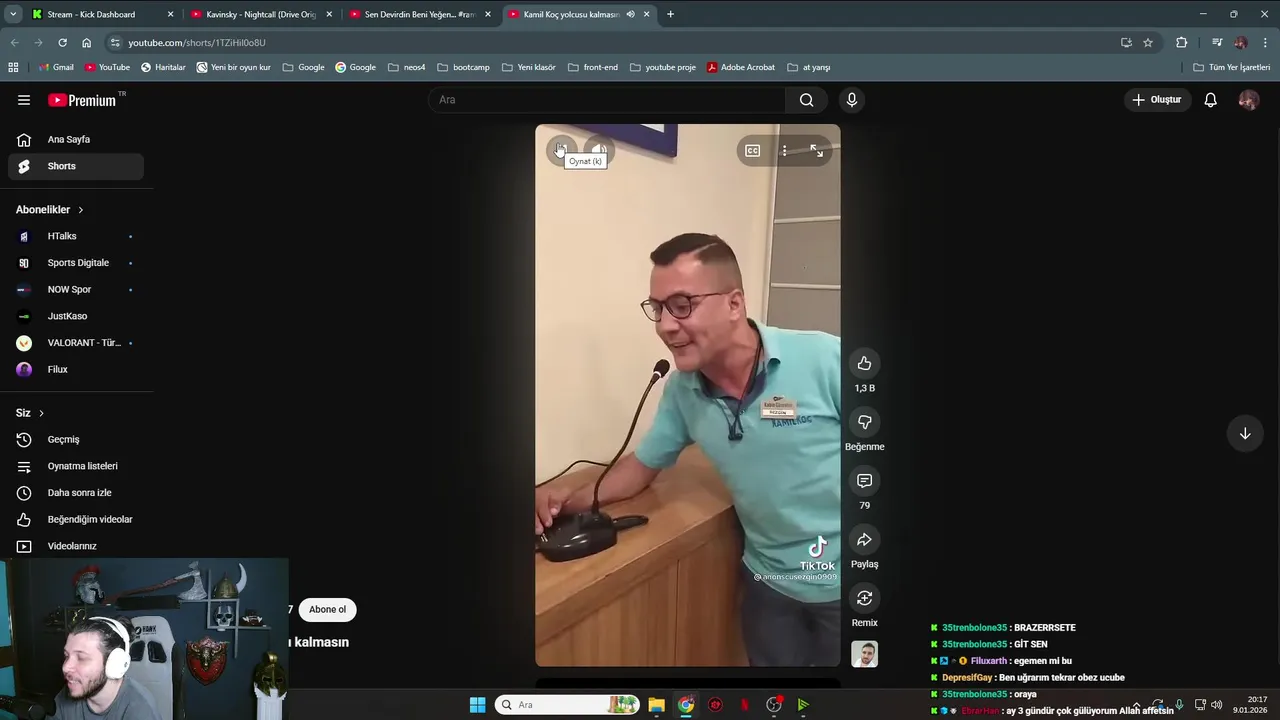Open the comments with 79 count

click(864, 481)
